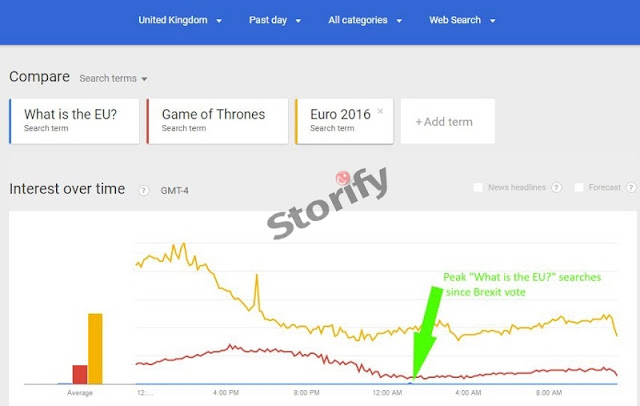Image resolution: width=640 pixels, height=406 pixels.
Task: Expand the Search terms compare dropdown
Action: [113, 78]
